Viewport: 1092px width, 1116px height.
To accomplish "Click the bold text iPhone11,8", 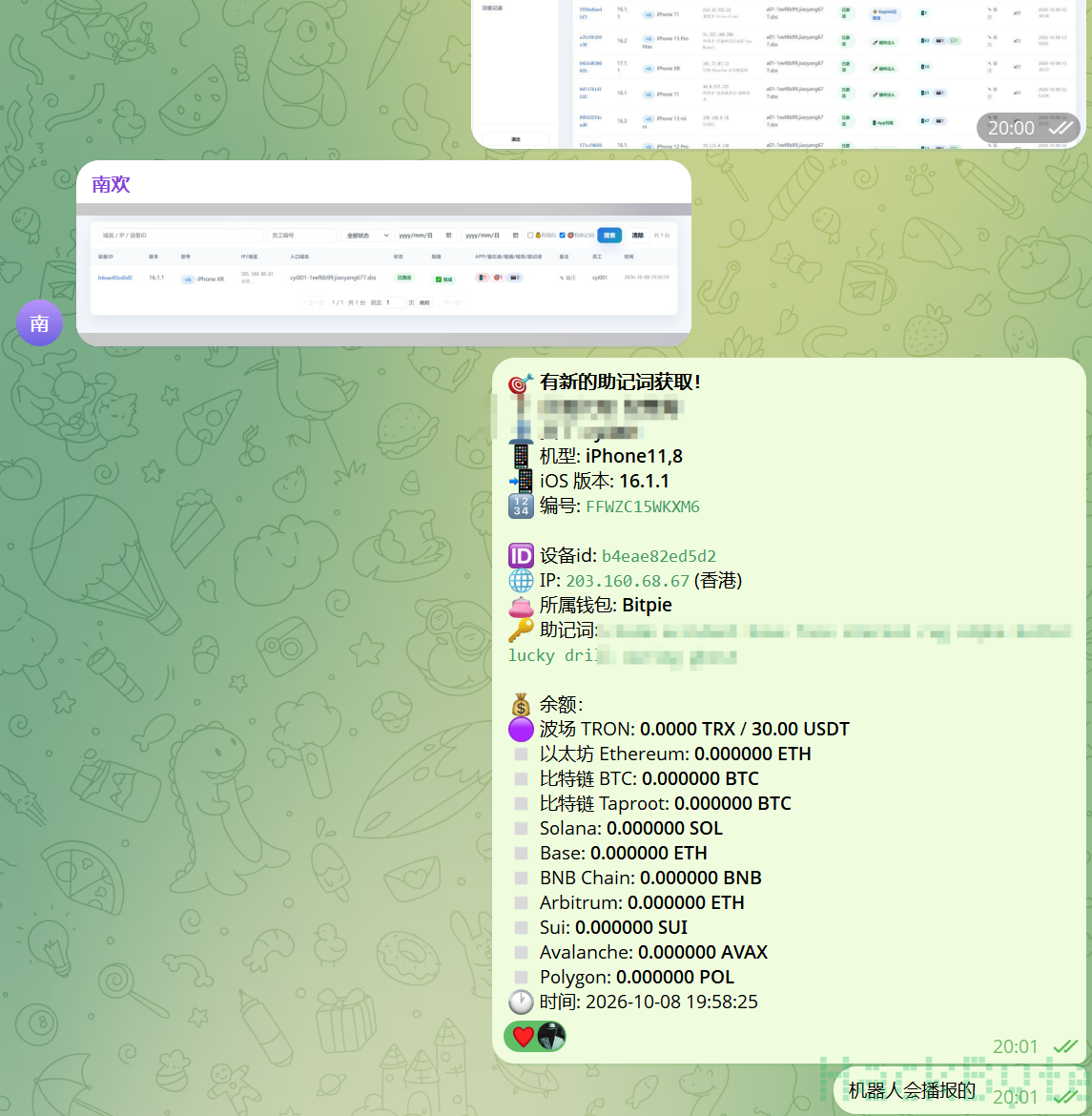I will [x=633, y=456].
